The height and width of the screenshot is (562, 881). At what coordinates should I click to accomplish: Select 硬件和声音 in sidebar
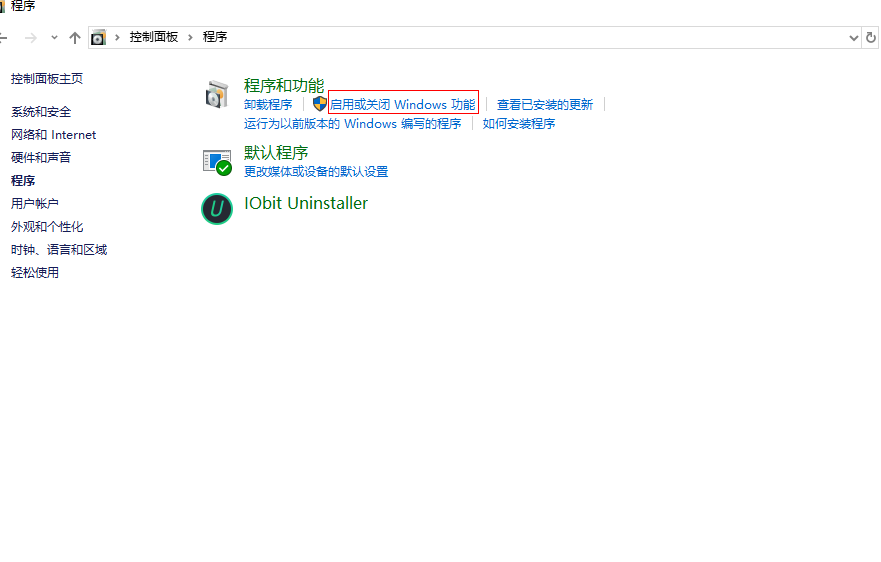pyautogui.click(x=41, y=157)
